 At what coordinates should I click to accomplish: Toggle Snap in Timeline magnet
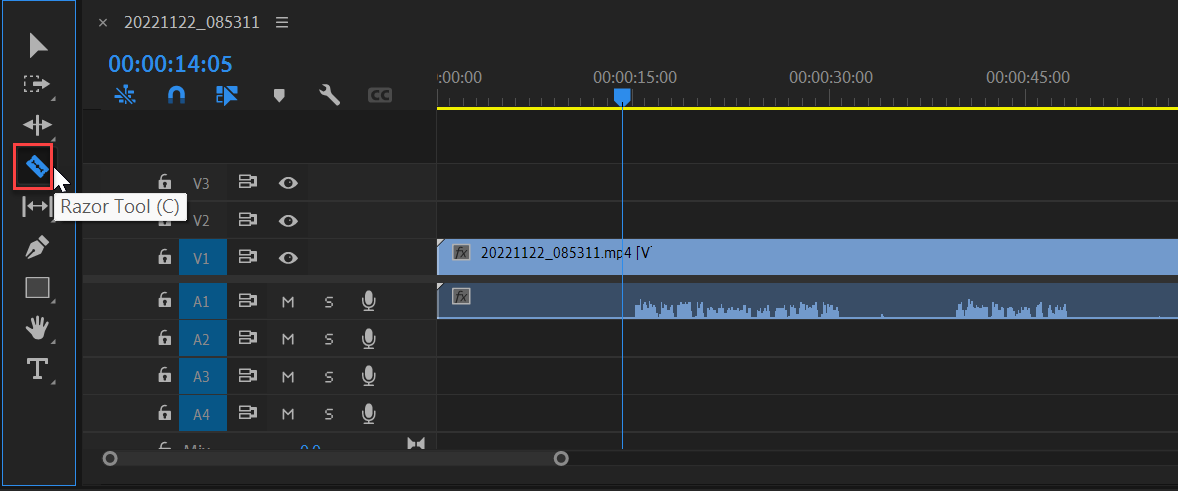pos(176,95)
